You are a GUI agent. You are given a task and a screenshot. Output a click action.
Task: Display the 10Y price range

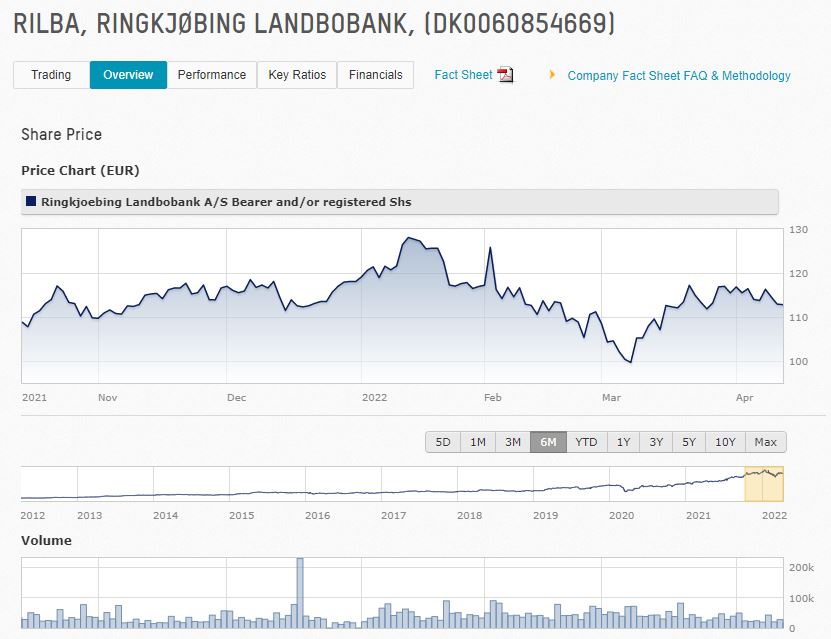point(725,442)
